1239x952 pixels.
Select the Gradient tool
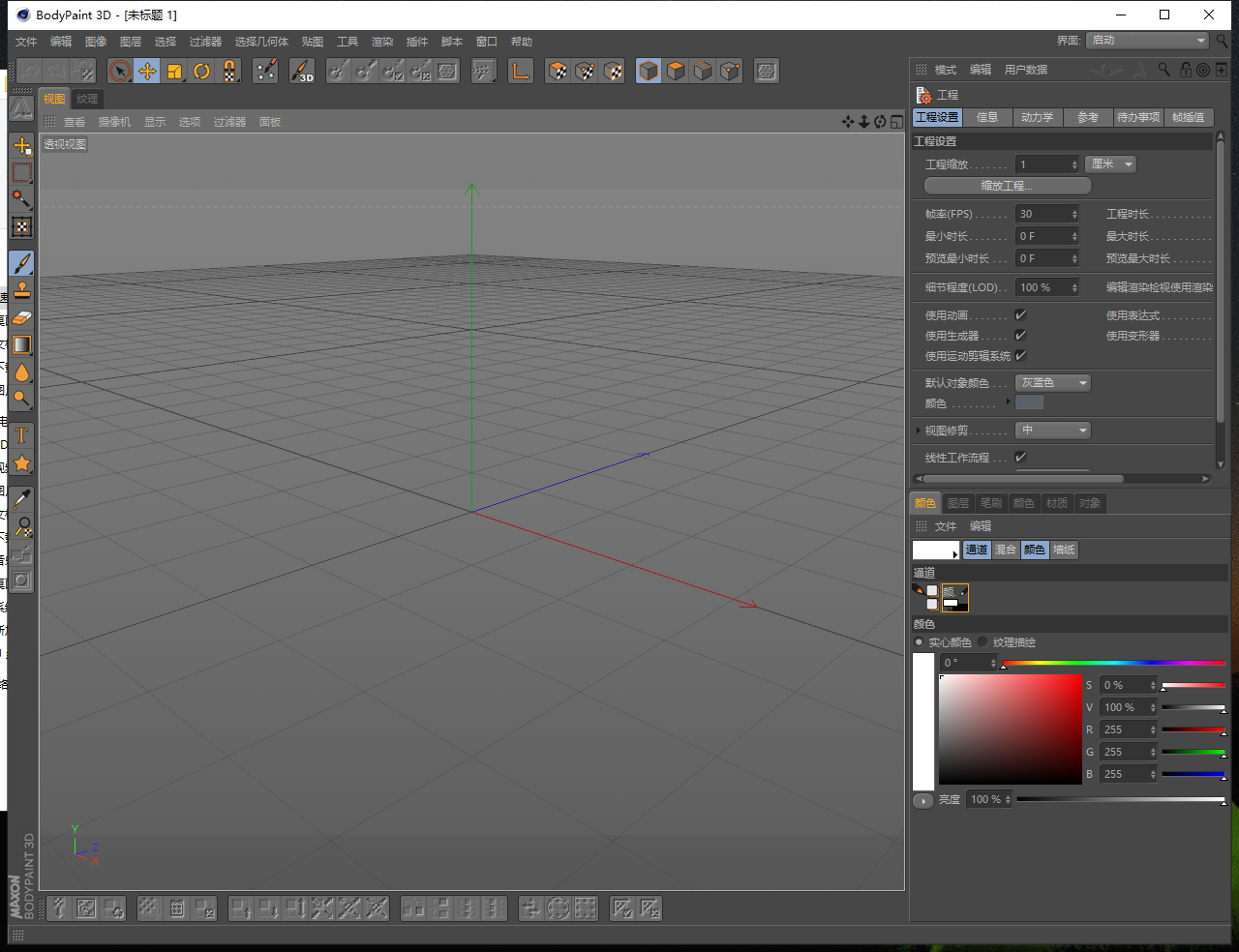click(22, 344)
